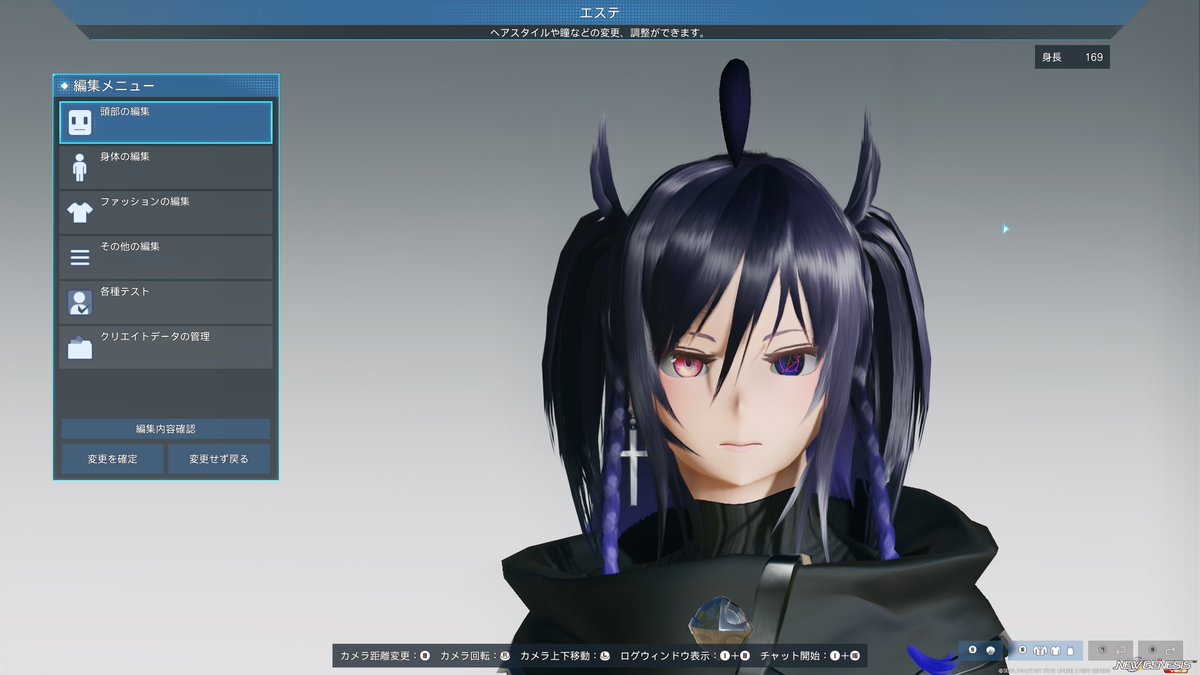1200x675 pixels.
Task: Toggle the lighting sphere icon
Action: click(990, 650)
